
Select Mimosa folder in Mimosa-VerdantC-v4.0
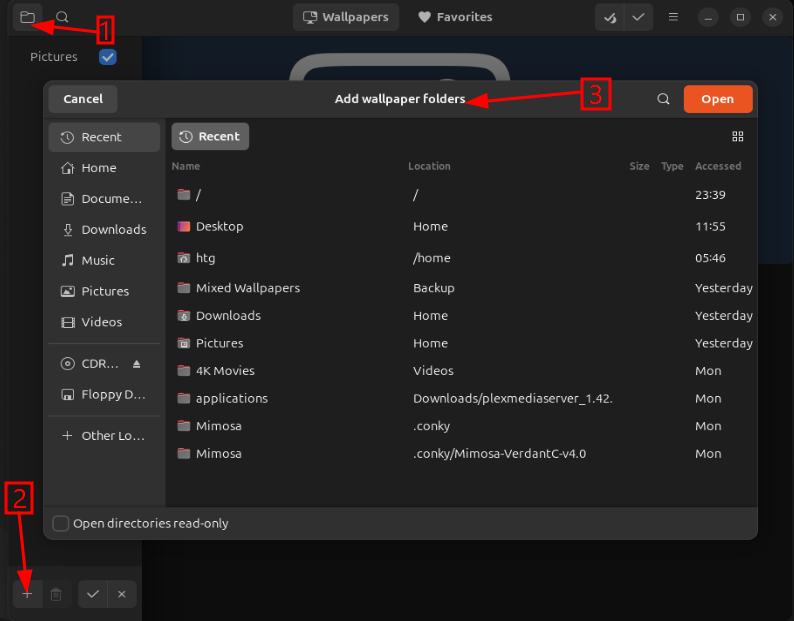pos(461,453)
